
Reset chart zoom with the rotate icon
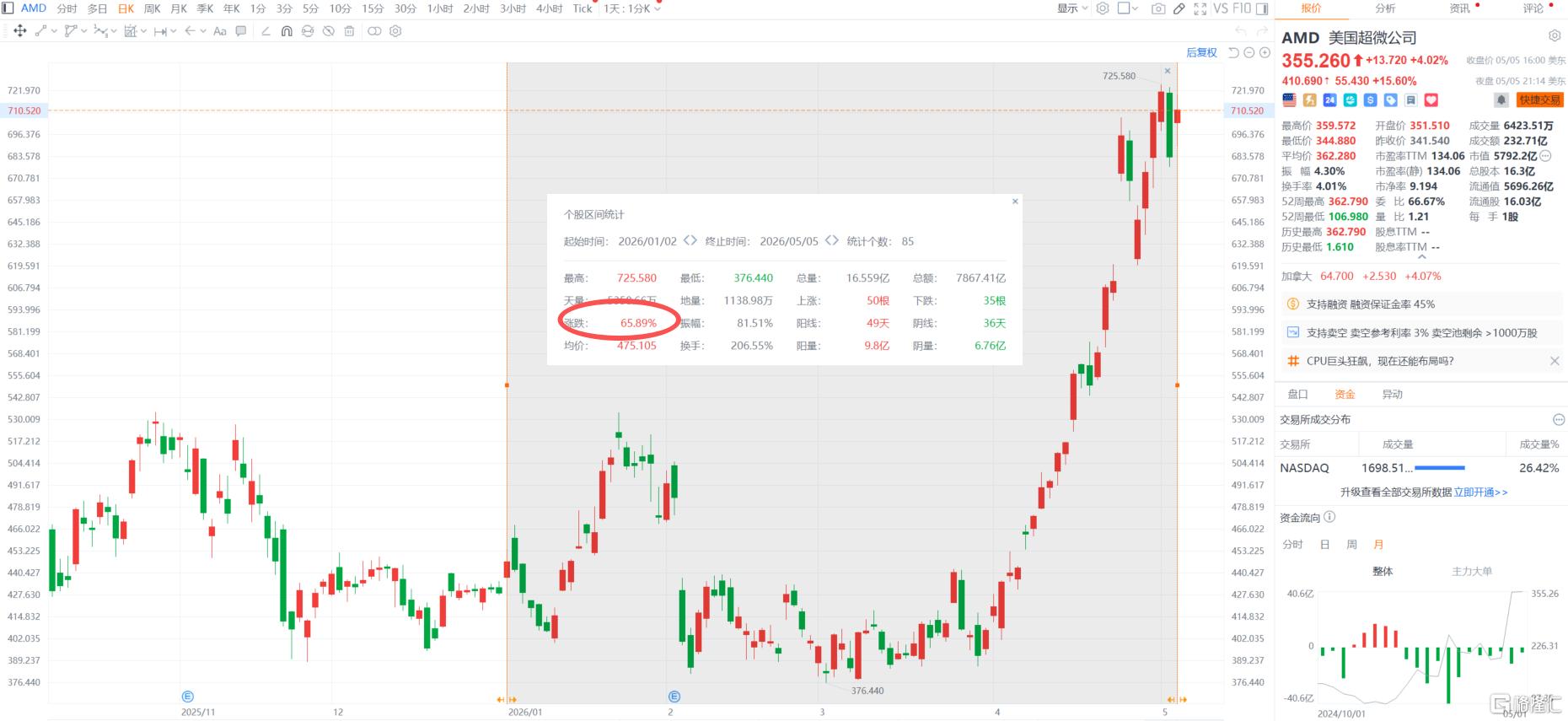[x=1233, y=52]
